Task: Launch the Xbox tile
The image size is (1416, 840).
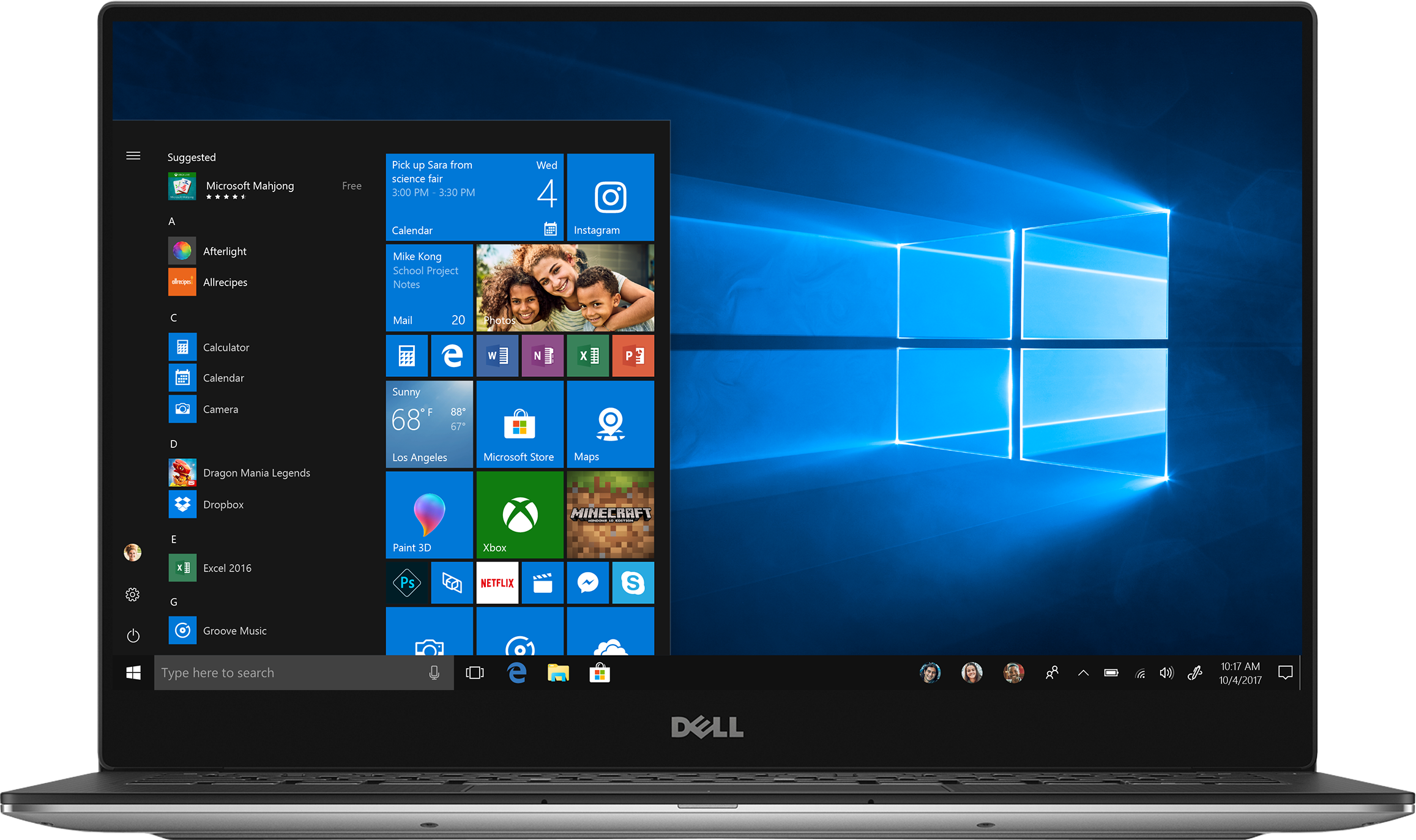Action: tap(520, 515)
